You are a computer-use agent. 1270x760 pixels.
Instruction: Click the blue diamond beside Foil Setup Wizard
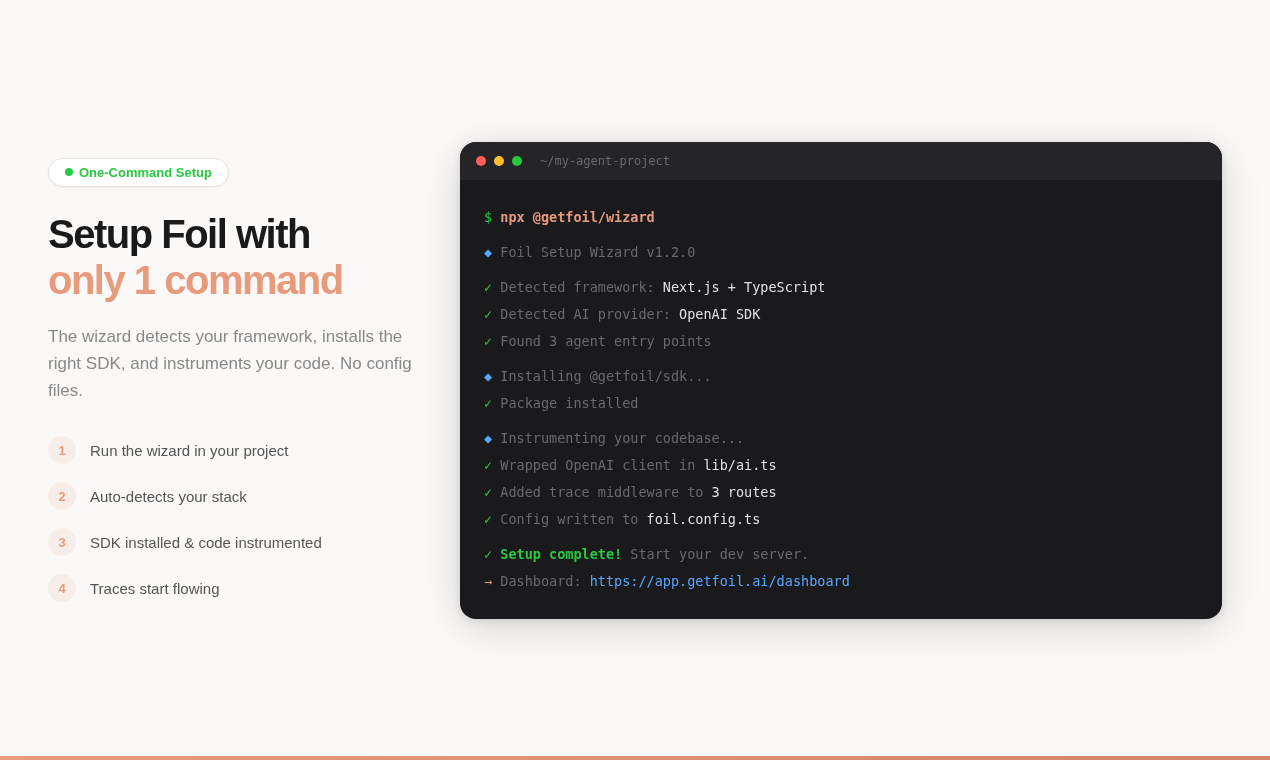tap(488, 252)
